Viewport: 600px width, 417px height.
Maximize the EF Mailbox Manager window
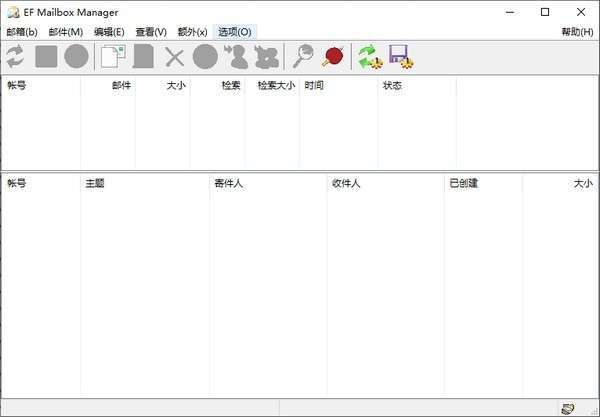click(545, 12)
